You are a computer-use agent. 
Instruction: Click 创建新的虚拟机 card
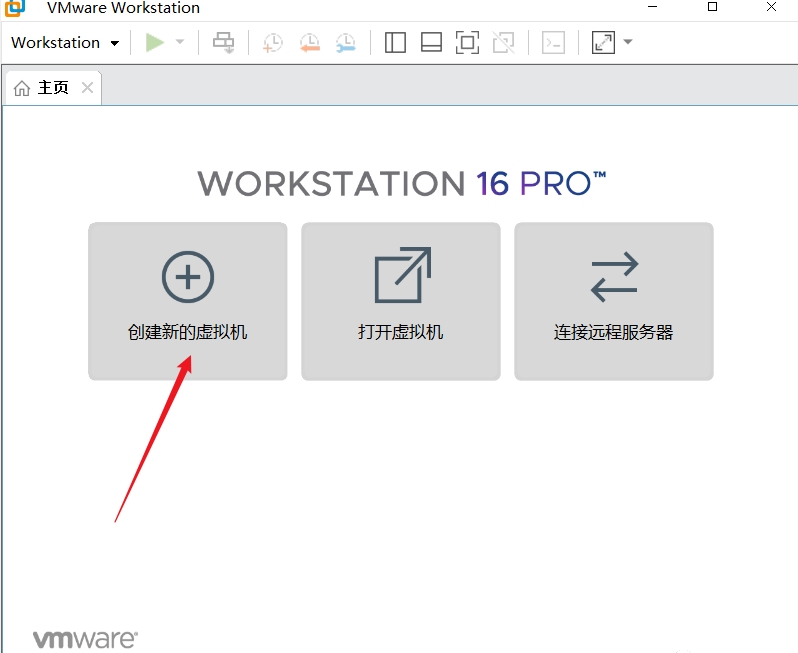(x=188, y=301)
